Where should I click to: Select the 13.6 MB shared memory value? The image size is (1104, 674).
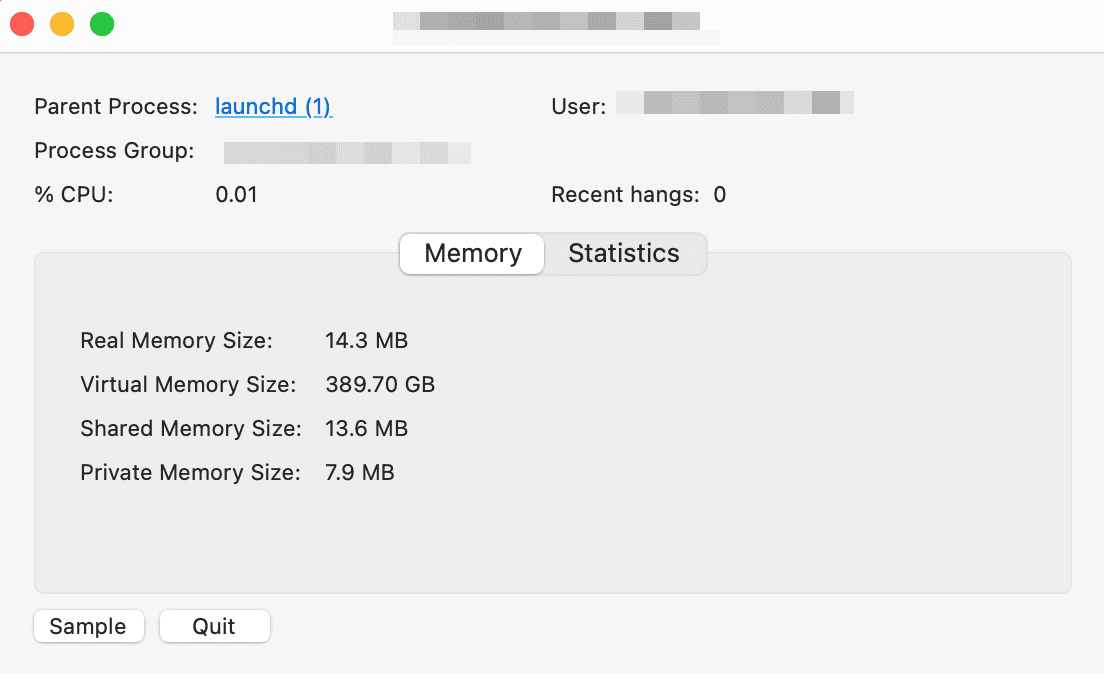(x=366, y=429)
